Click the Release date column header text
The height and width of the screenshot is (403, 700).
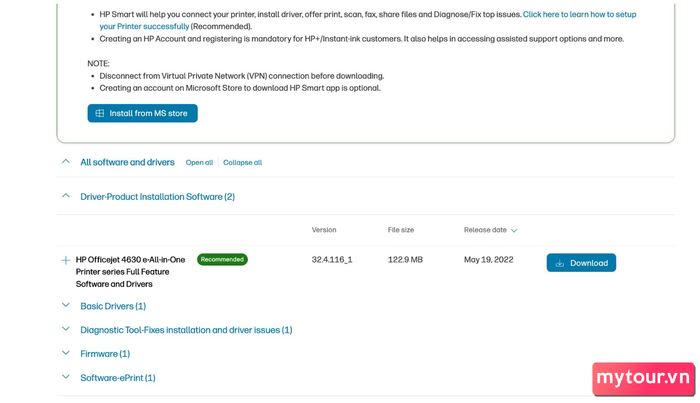(x=485, y=230)
